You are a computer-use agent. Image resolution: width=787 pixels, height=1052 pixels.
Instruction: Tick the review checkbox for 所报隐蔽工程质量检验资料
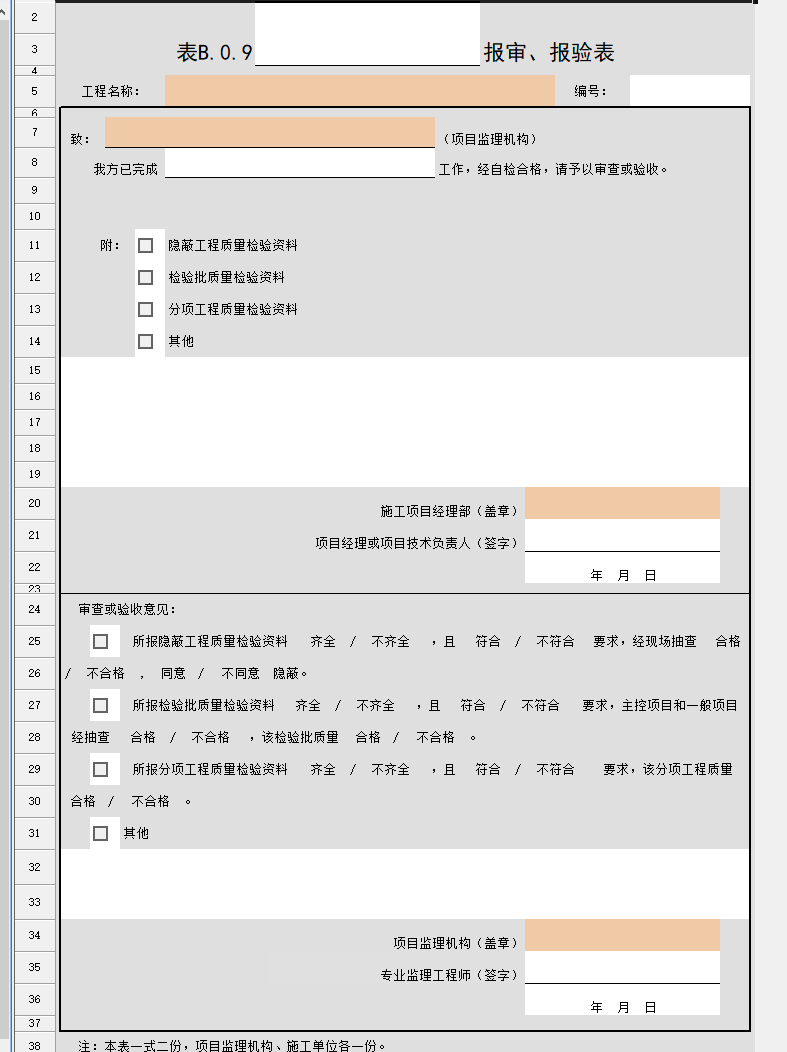pyautogui.click(x=101, y=641)
